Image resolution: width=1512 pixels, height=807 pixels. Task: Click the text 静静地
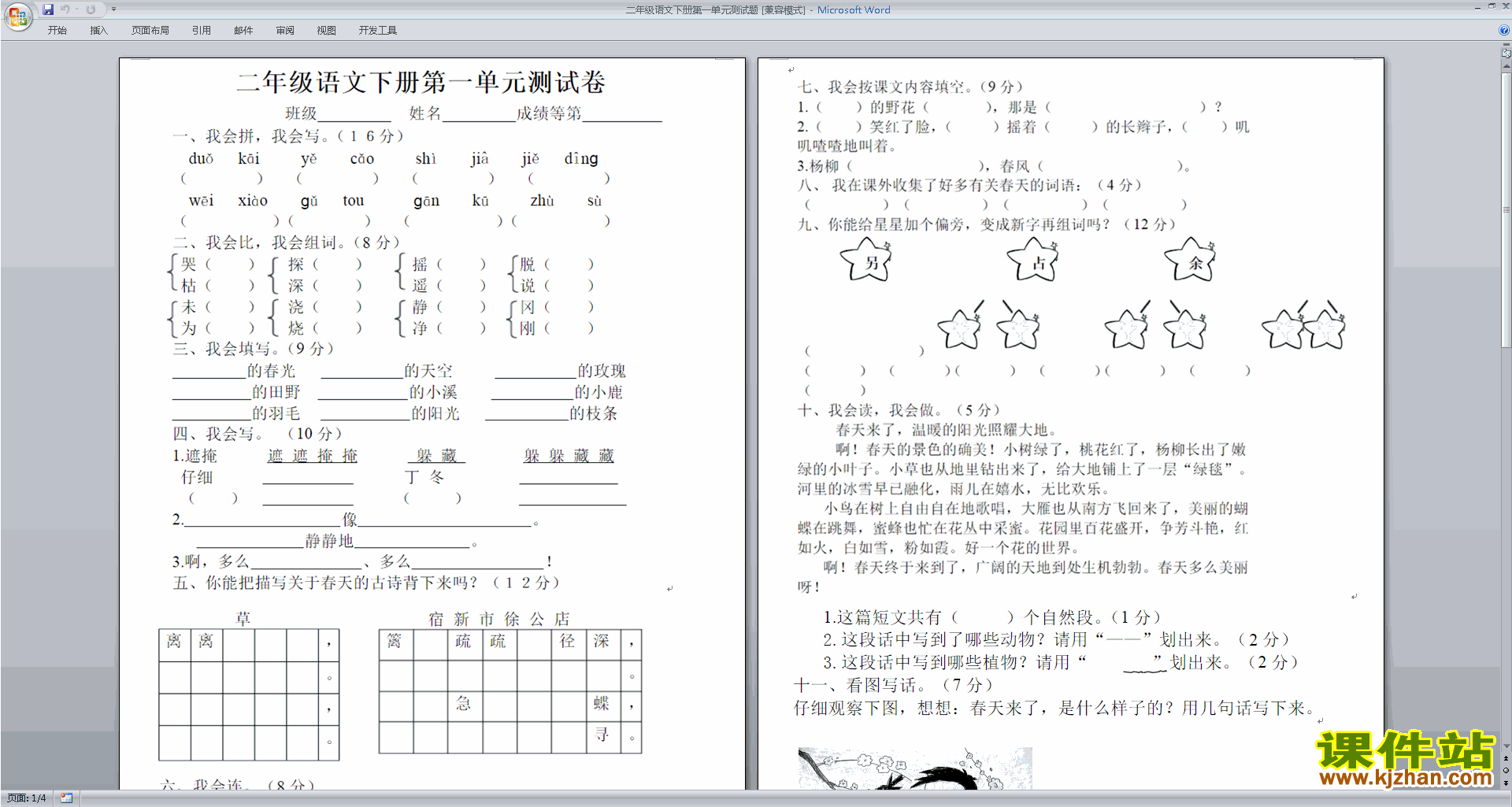point(329,541)
